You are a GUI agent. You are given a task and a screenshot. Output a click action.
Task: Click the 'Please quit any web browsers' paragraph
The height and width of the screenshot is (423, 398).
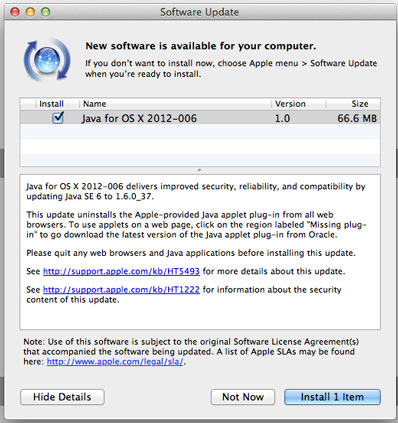tap(191, 253)
